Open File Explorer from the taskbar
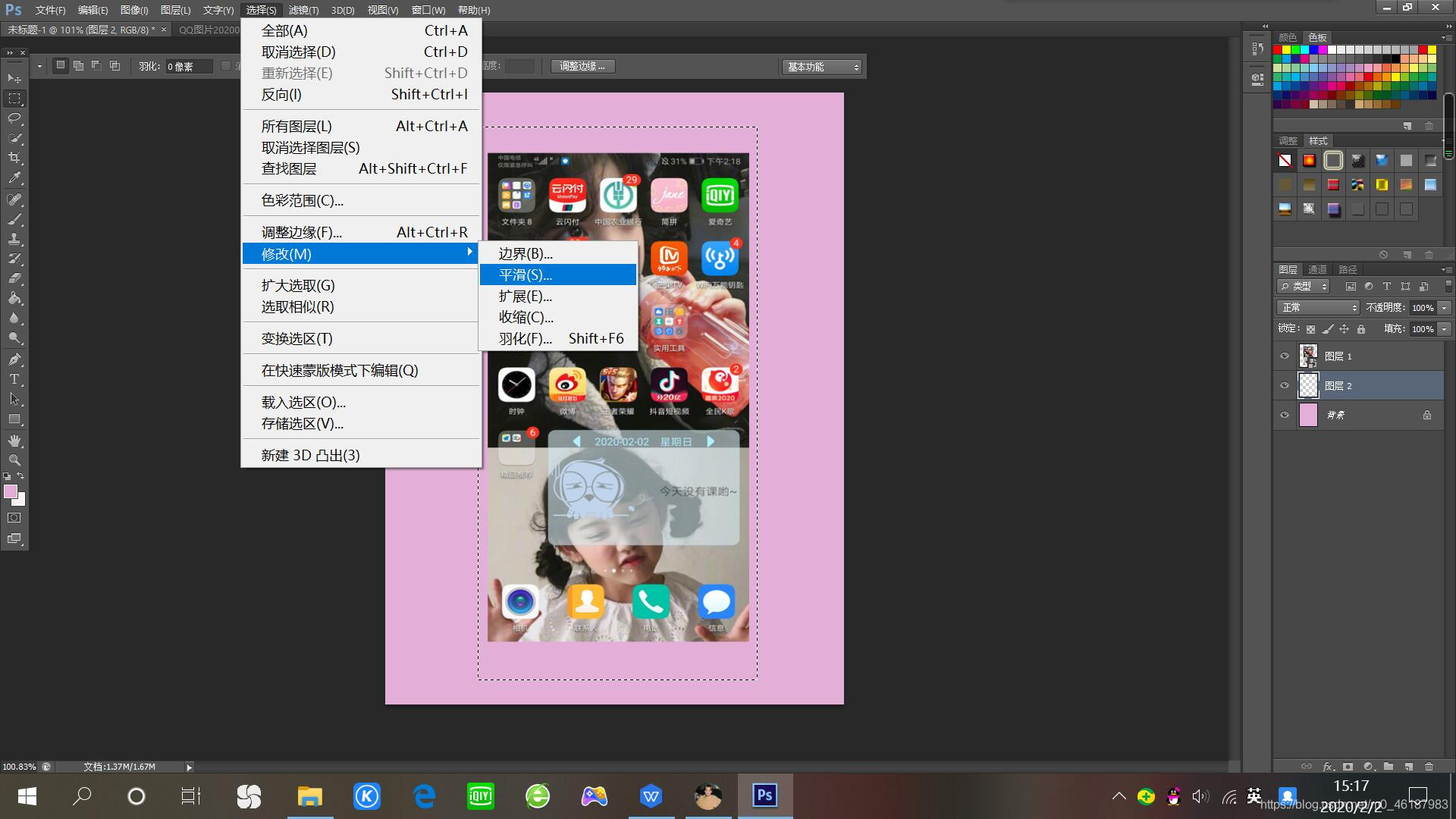 click(x=309, y=796)
